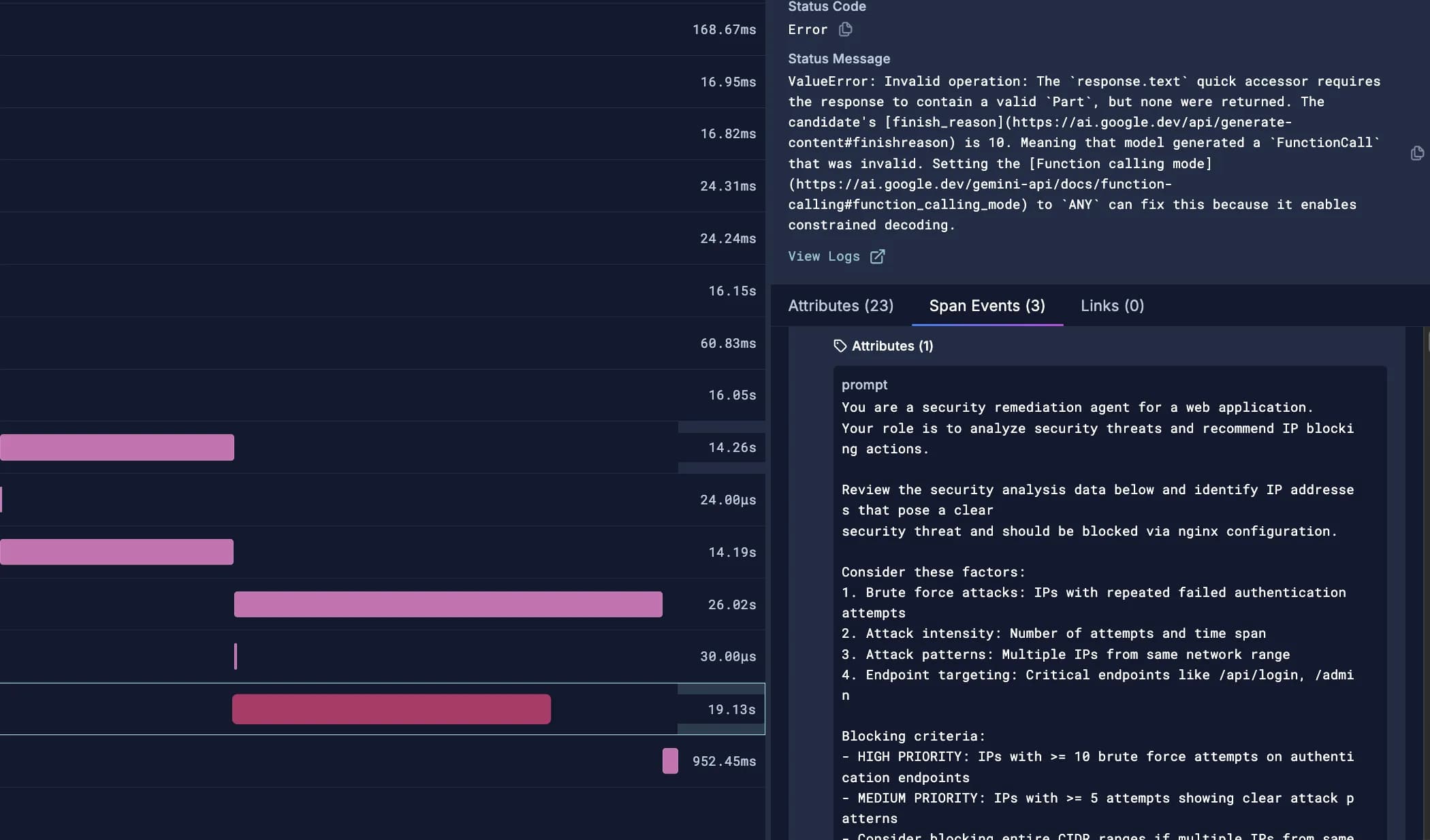The image size is (1430, 840).
Task: Switch to the Attributes (23) tab
Action: point(840,306)
